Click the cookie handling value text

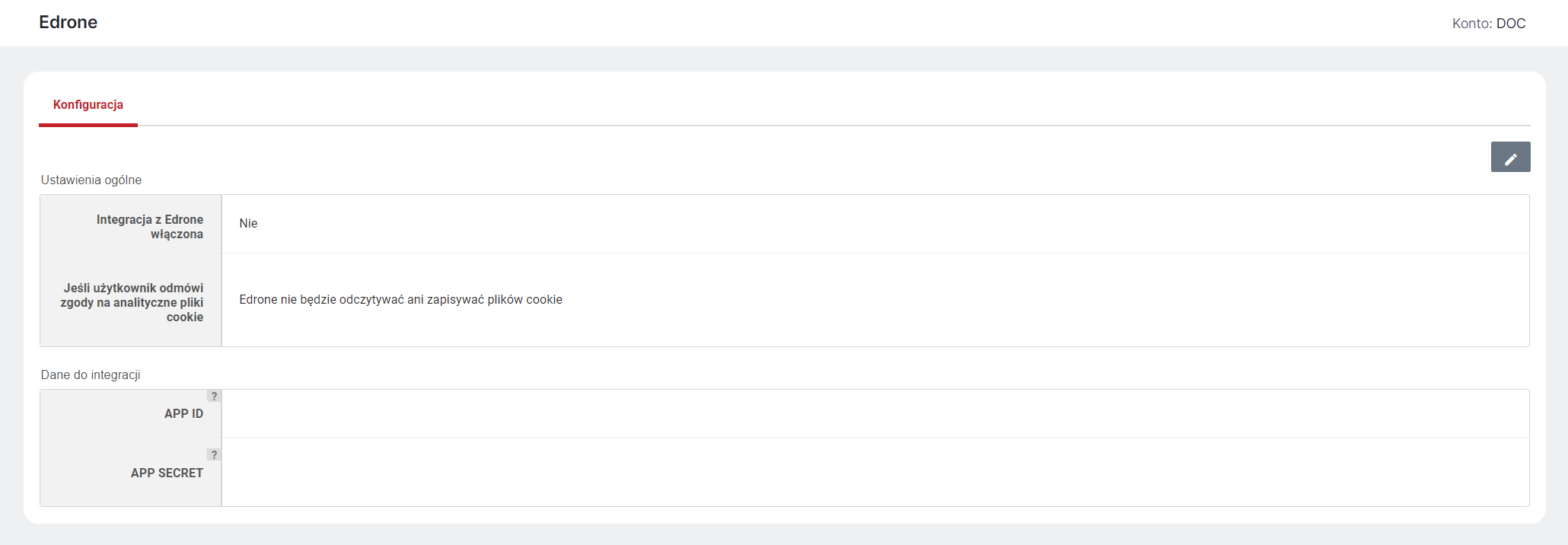pyautogui.click(x=400, y=300)
